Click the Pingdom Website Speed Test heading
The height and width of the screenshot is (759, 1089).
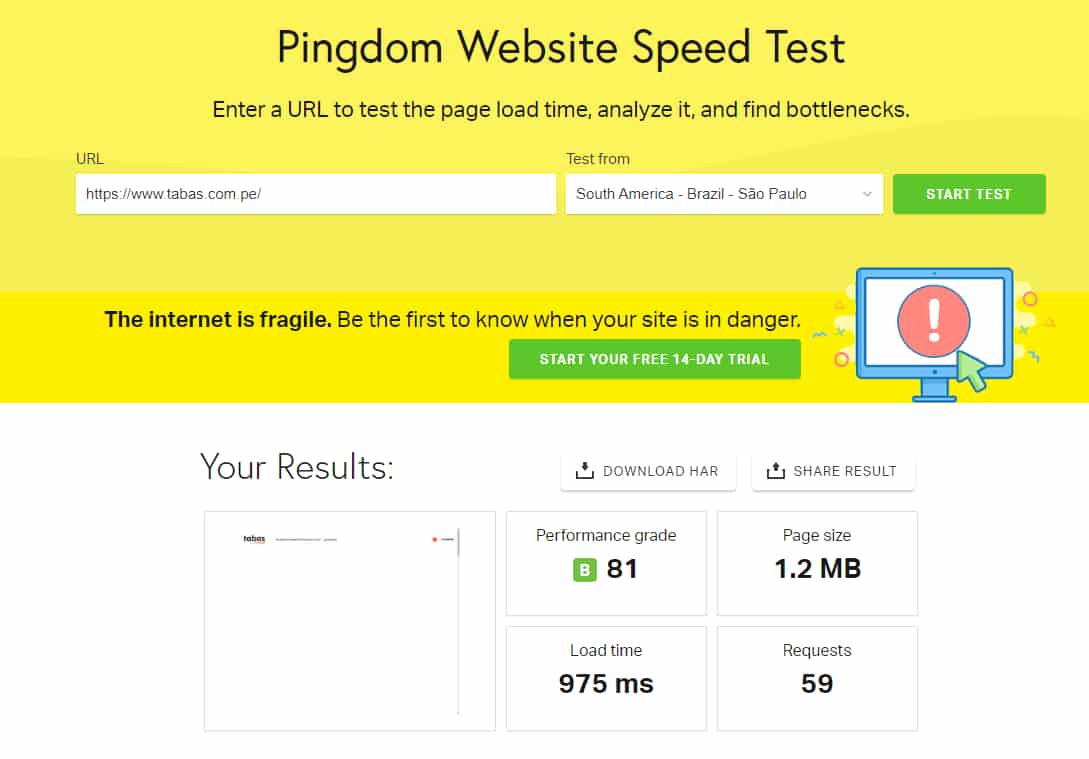[561, 47]
